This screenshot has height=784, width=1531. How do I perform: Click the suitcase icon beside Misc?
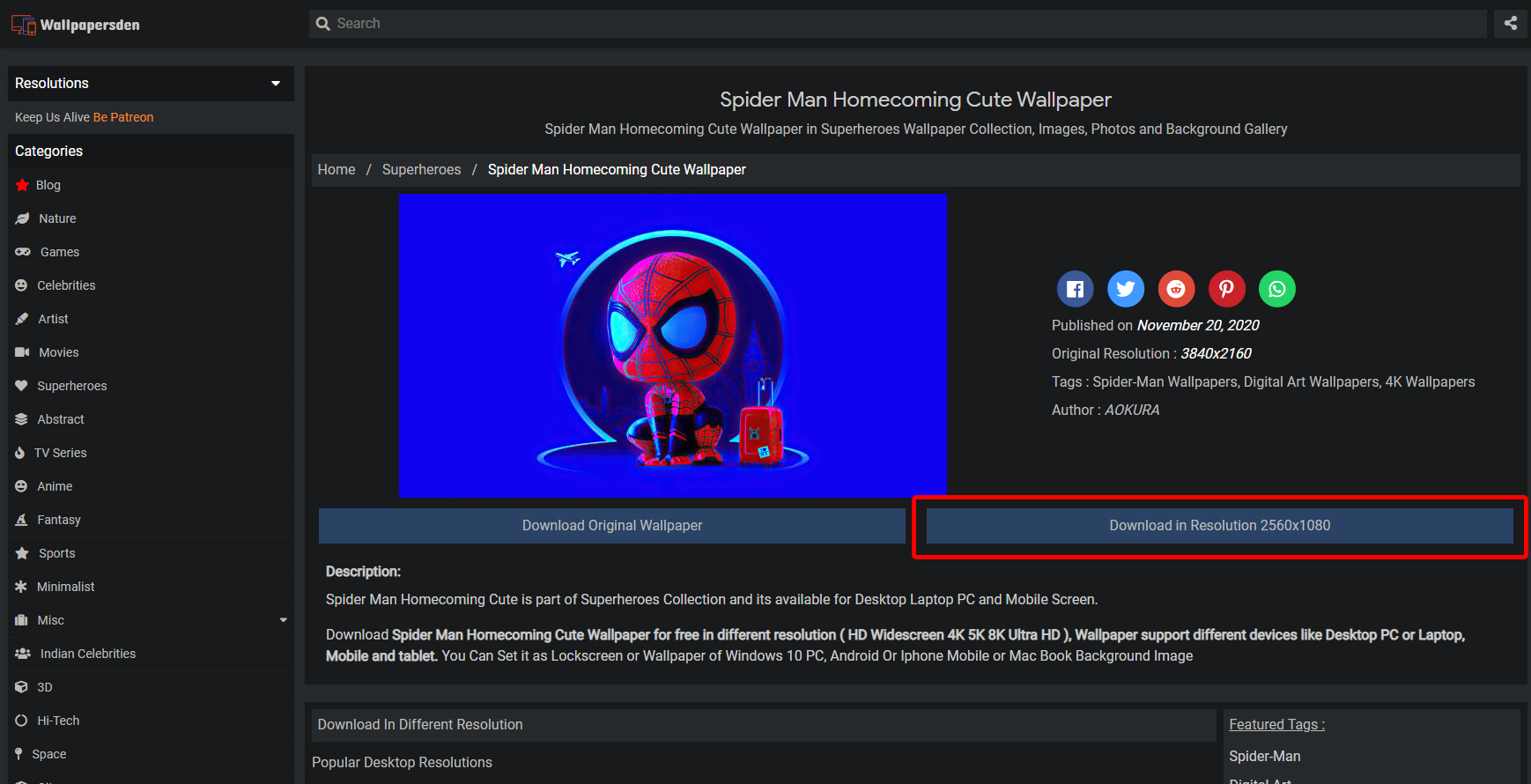pyautogui.click(x=21, y=620)
